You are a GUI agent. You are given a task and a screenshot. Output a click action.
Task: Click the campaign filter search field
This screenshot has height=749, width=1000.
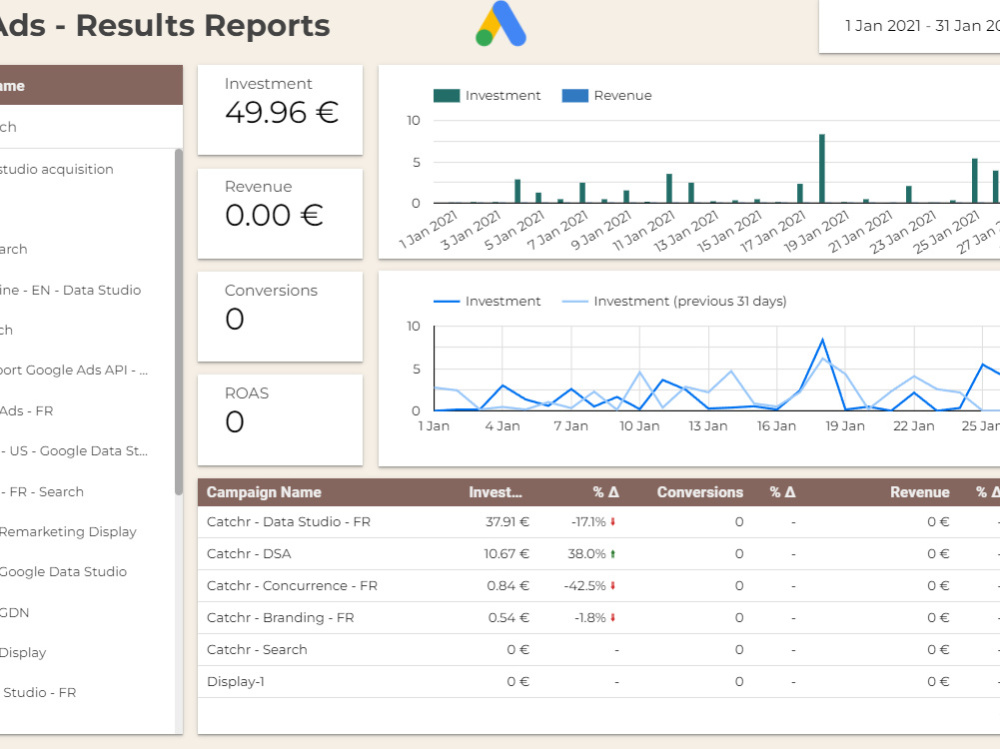pyautogui.click(x=91, y=127)
